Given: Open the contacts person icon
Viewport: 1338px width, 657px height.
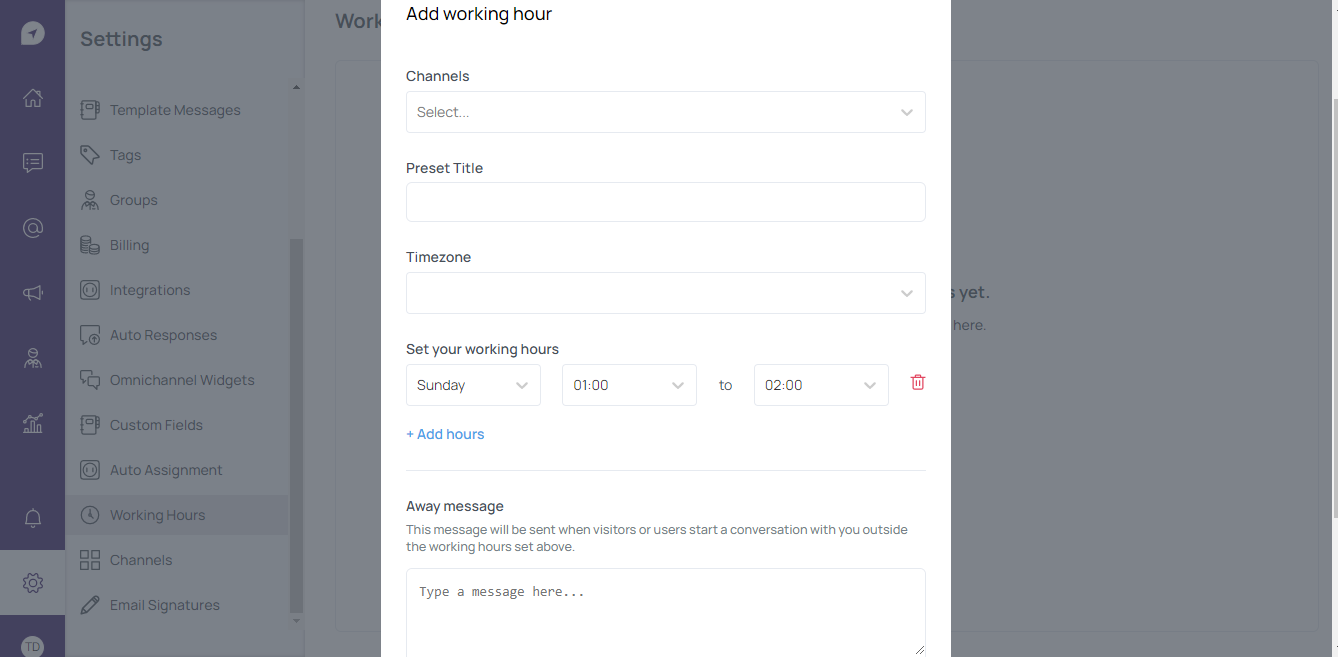Looking at the screenshot, I should click(33, 358).
